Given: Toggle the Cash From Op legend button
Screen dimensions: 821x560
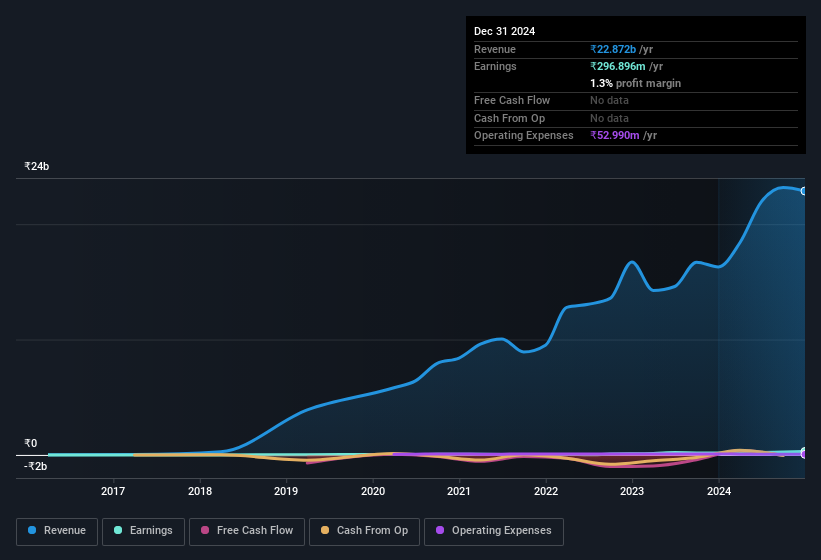Looking at the screenshot, I should point(364,531).
